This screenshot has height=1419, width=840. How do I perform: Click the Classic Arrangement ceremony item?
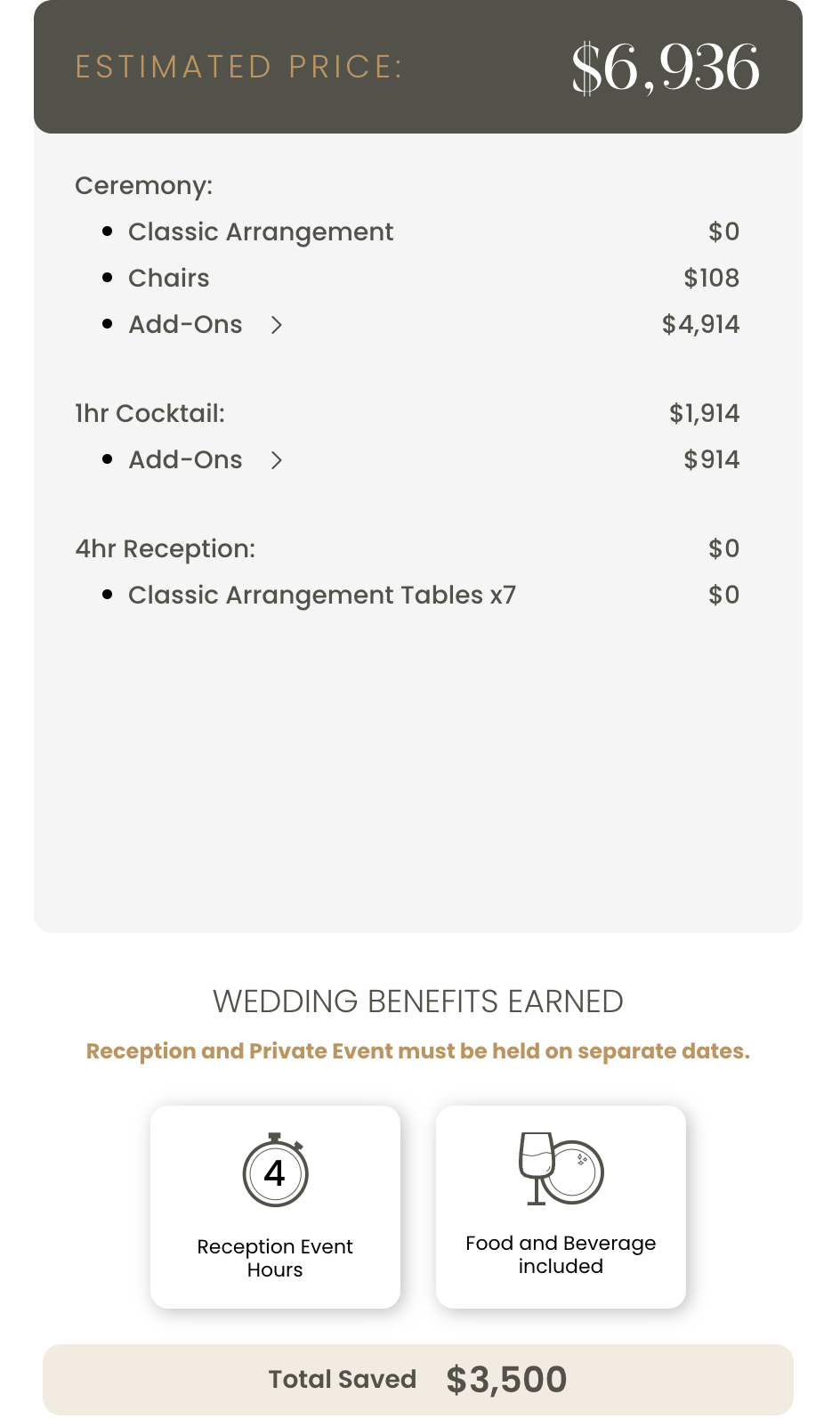(261, 232)
